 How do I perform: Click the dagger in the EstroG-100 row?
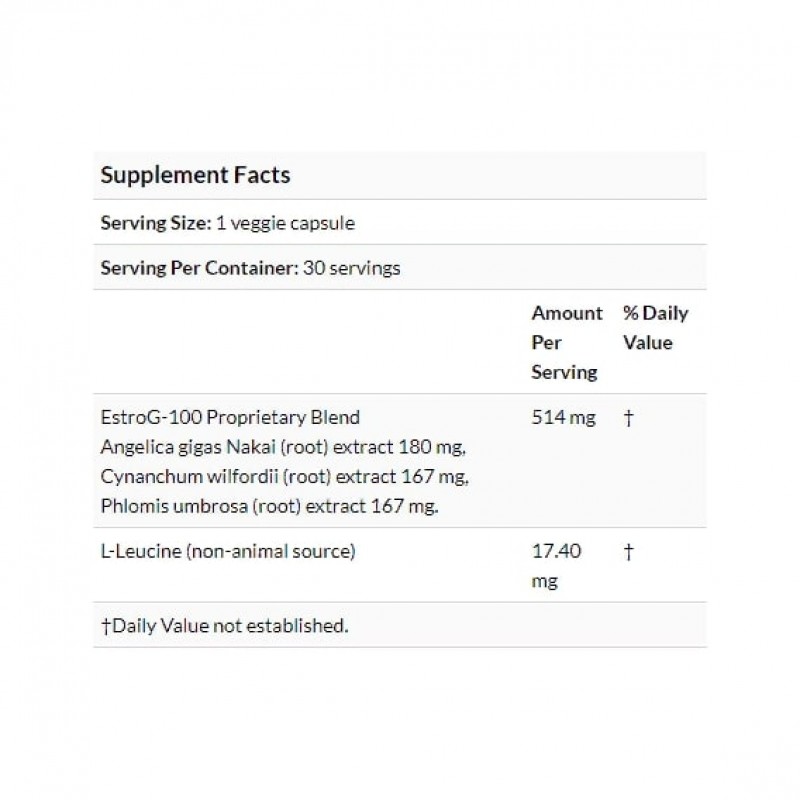click(628, 417)
